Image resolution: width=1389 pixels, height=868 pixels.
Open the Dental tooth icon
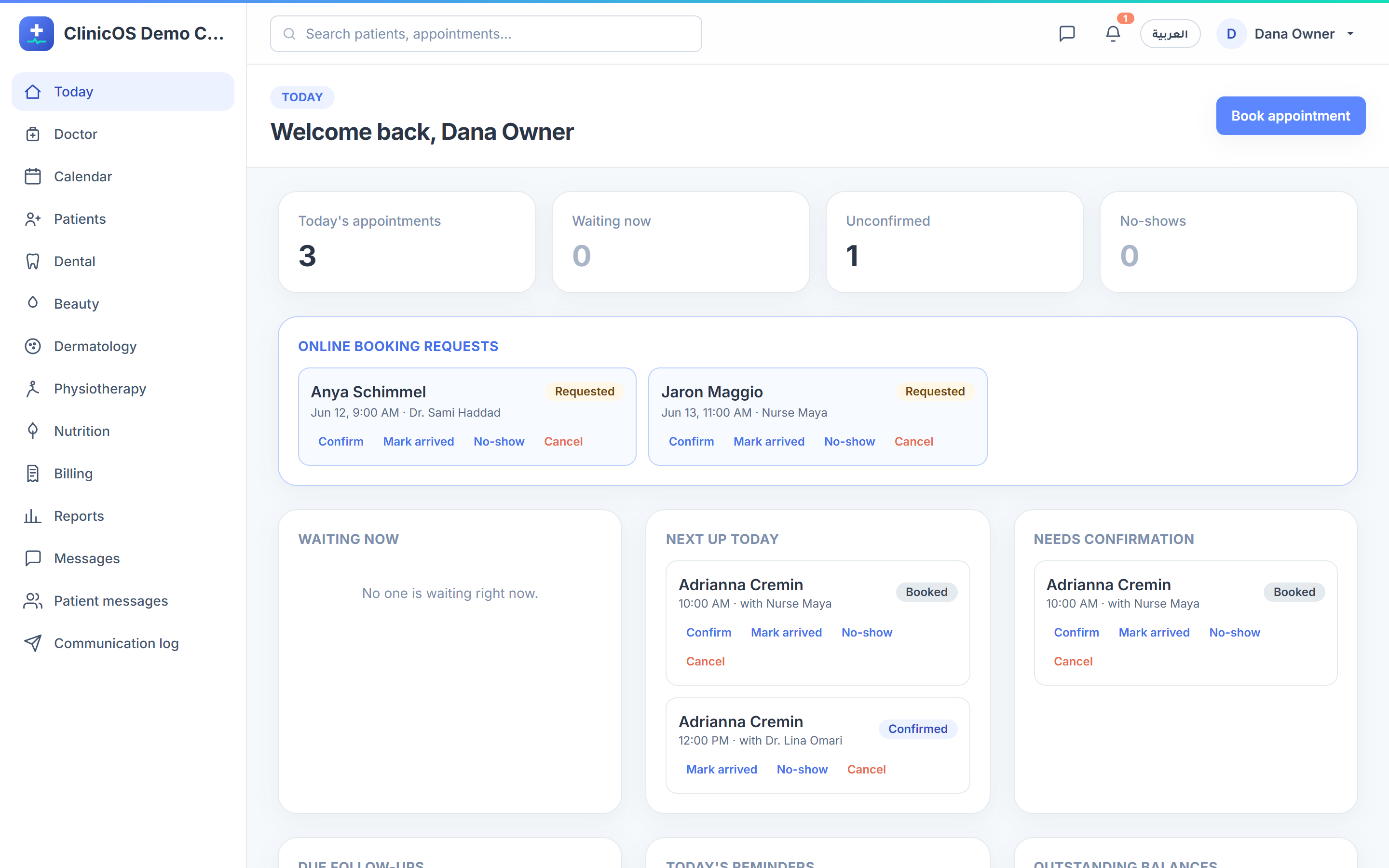33,262
